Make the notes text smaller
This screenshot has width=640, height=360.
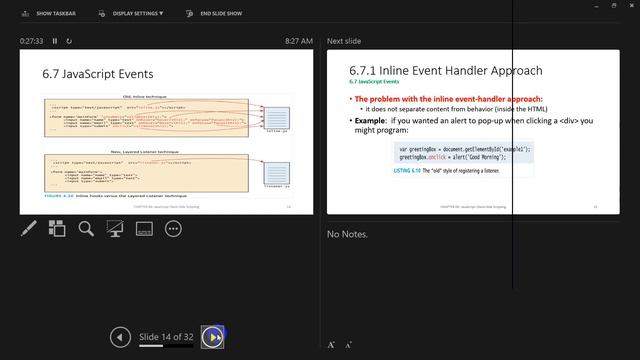(x=349, y=345)
